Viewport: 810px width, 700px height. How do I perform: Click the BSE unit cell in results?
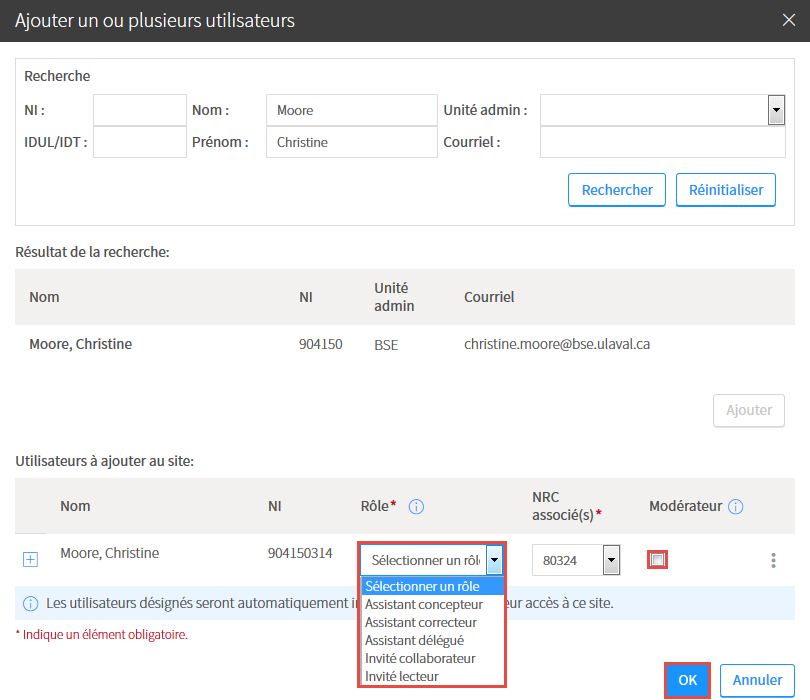[x=386, y=345]
